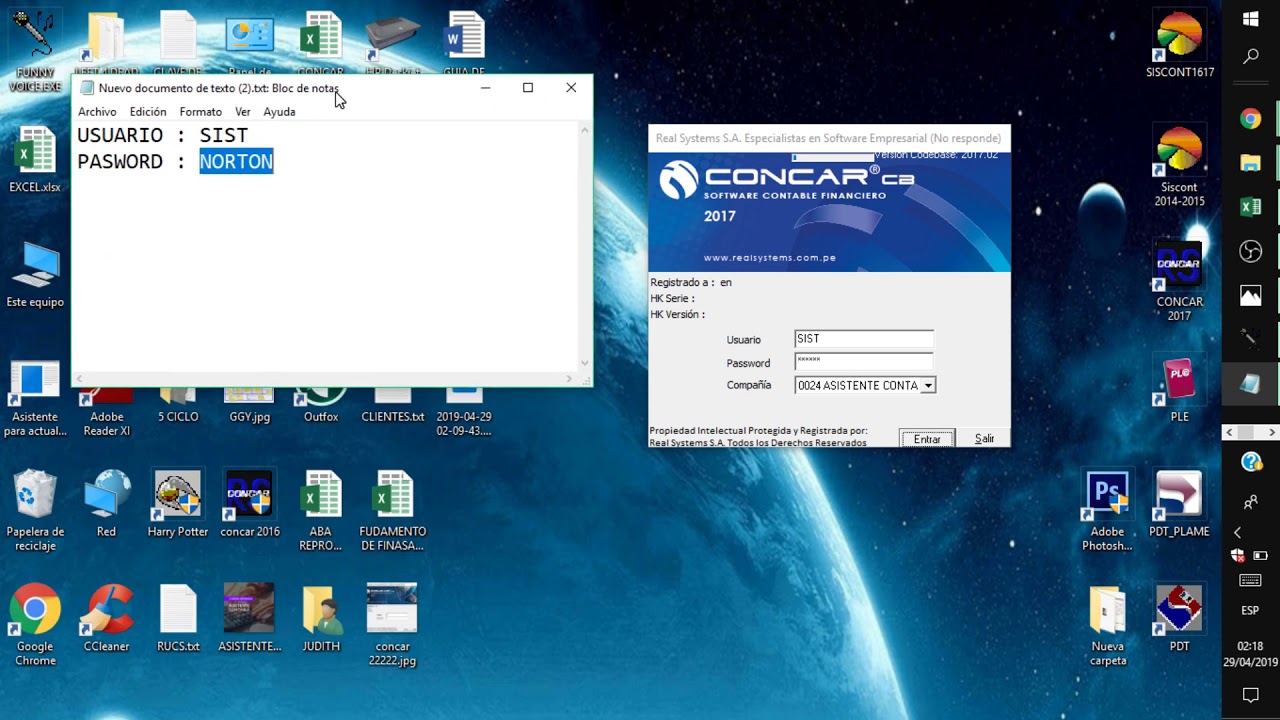The image size is (1280, 720).
Task: Select the Word document GUIA DE icon
Action: coord(464,44)
